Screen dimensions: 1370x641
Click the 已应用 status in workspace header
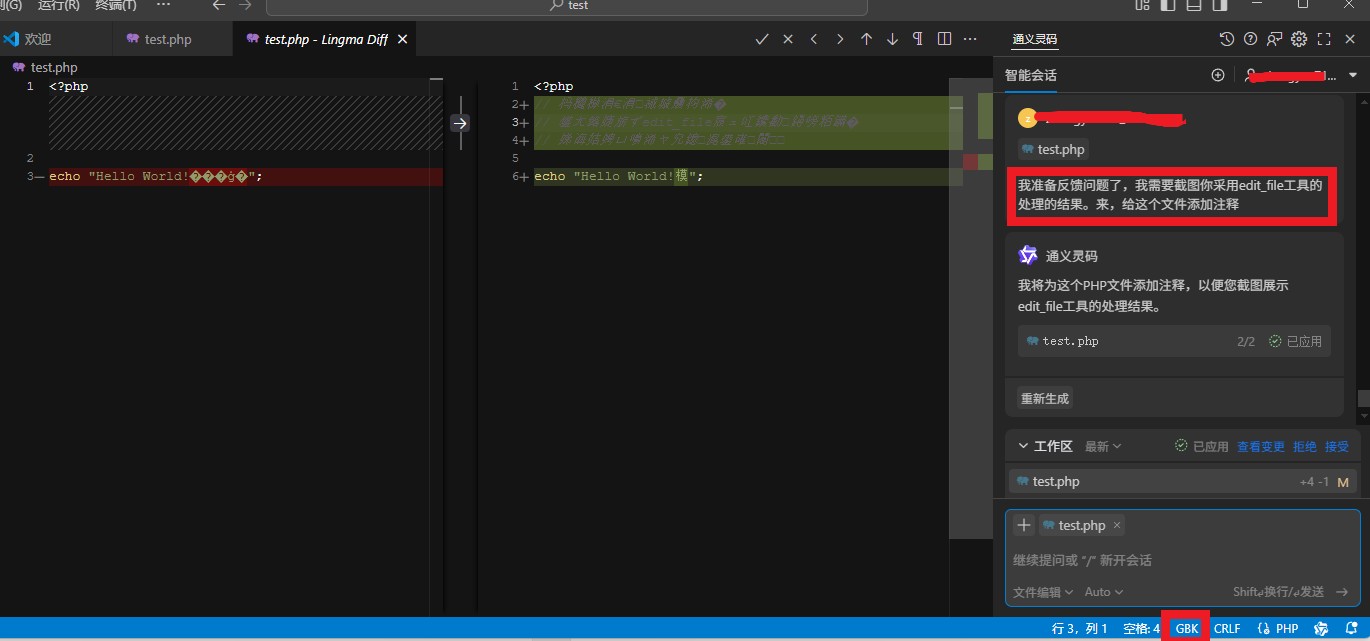click(x=1201, y=447)
